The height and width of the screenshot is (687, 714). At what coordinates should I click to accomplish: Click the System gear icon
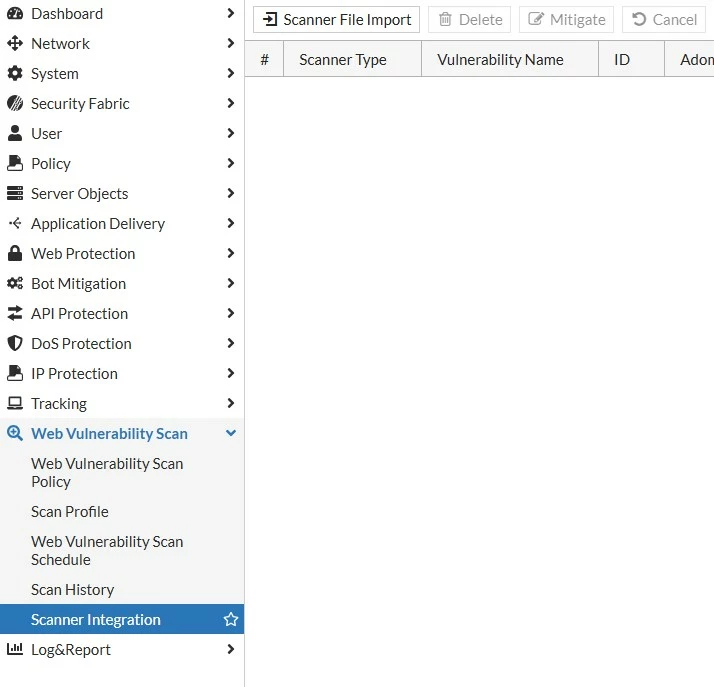click(x=15, y=73)
